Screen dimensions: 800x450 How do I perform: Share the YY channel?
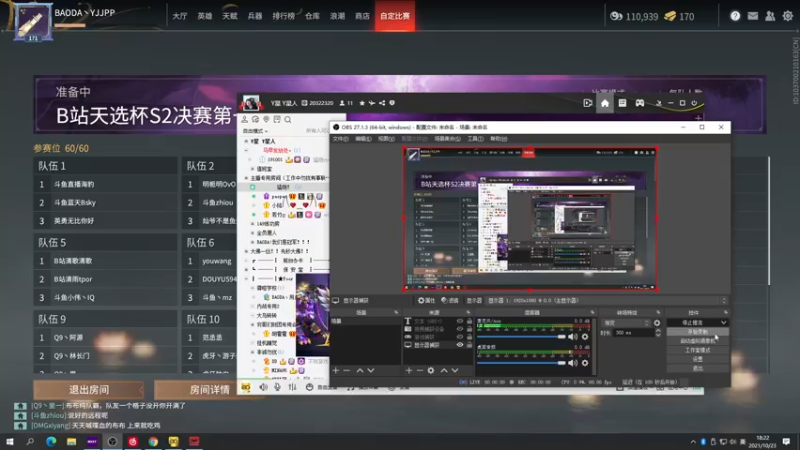point(382,103)
